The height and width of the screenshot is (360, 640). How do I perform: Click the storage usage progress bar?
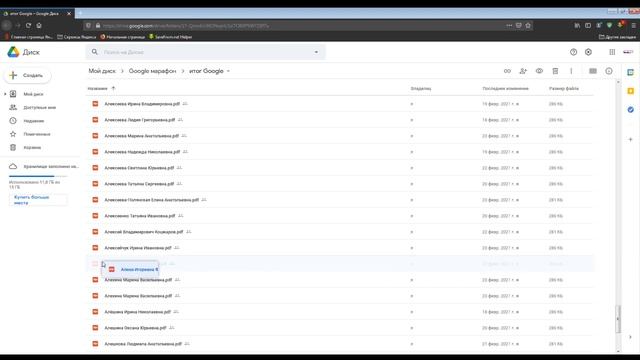[x=38, y=176]
